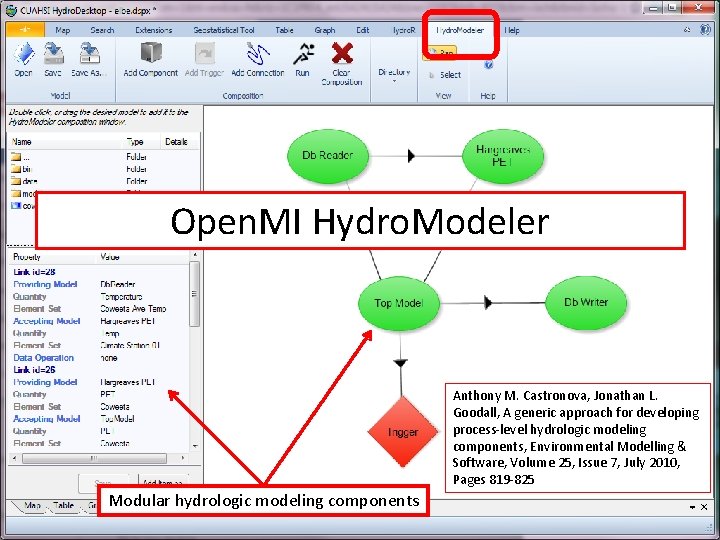Open the parent '...' folder row
Screen dimensions: 720x540
[x=105, y=157]
